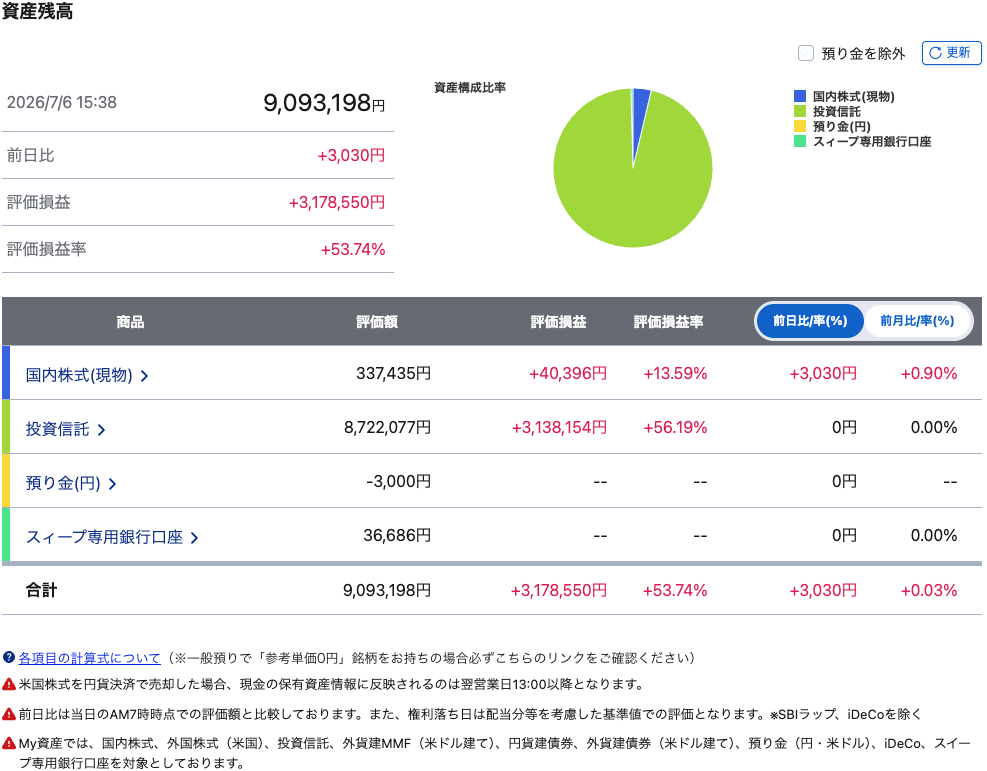Click the question mark help icon
This screenshot has width=987, height=771.
(x=9, y=658)
